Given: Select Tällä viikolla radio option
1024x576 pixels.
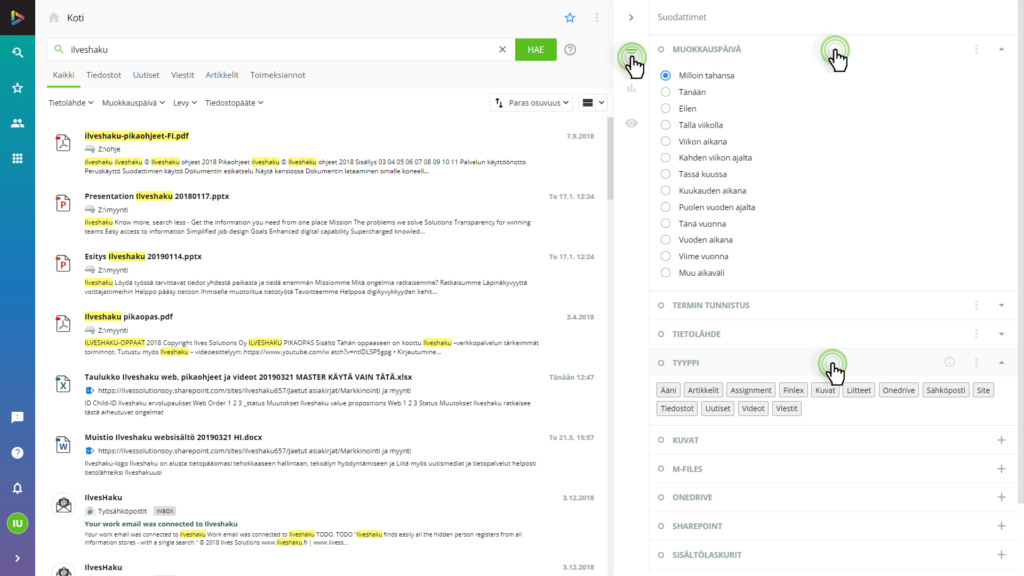Looking at the screenshot, I should [665, 125].
